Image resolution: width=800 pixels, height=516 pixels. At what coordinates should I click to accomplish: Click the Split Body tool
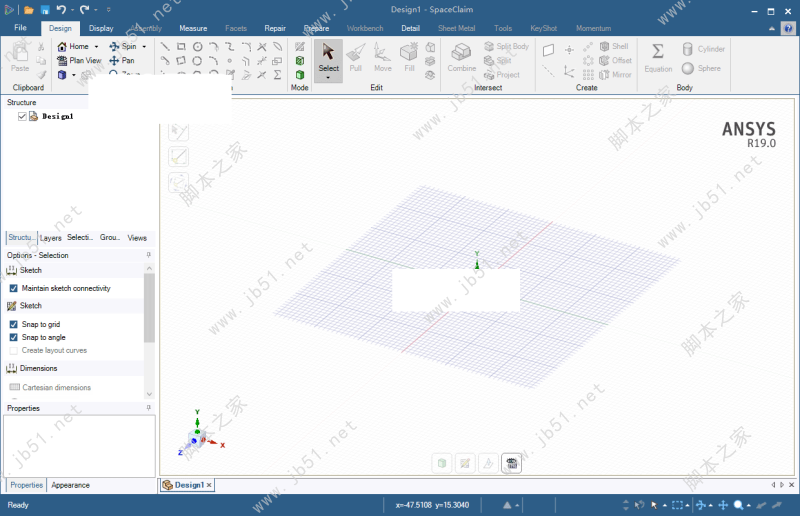coord(507,46)
